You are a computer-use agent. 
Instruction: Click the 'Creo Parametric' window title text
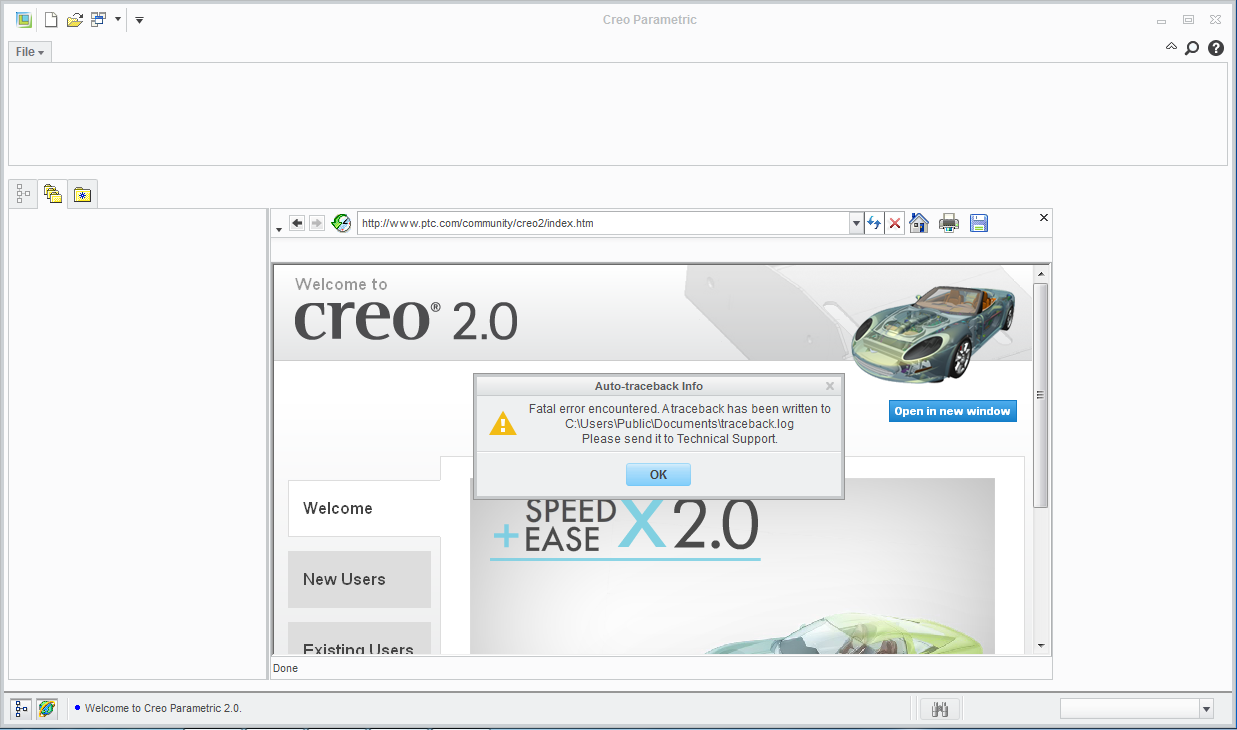pos(650,20)
